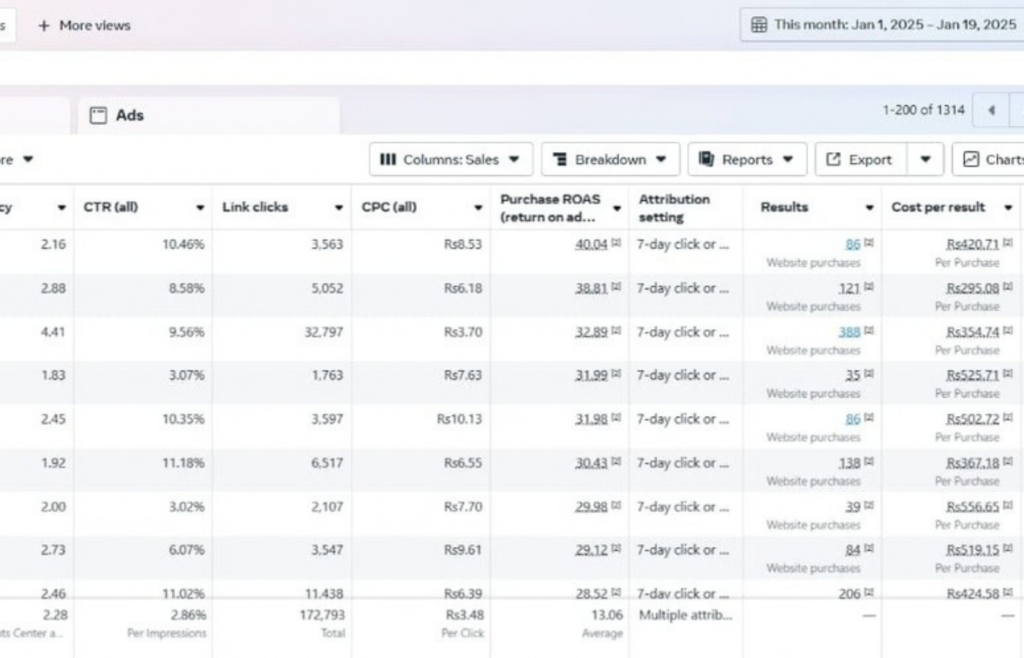This screenshot has width=1024, height=658.
Task: Open Purchase ROAS column menu arrow
Action: tap(616, 208)
